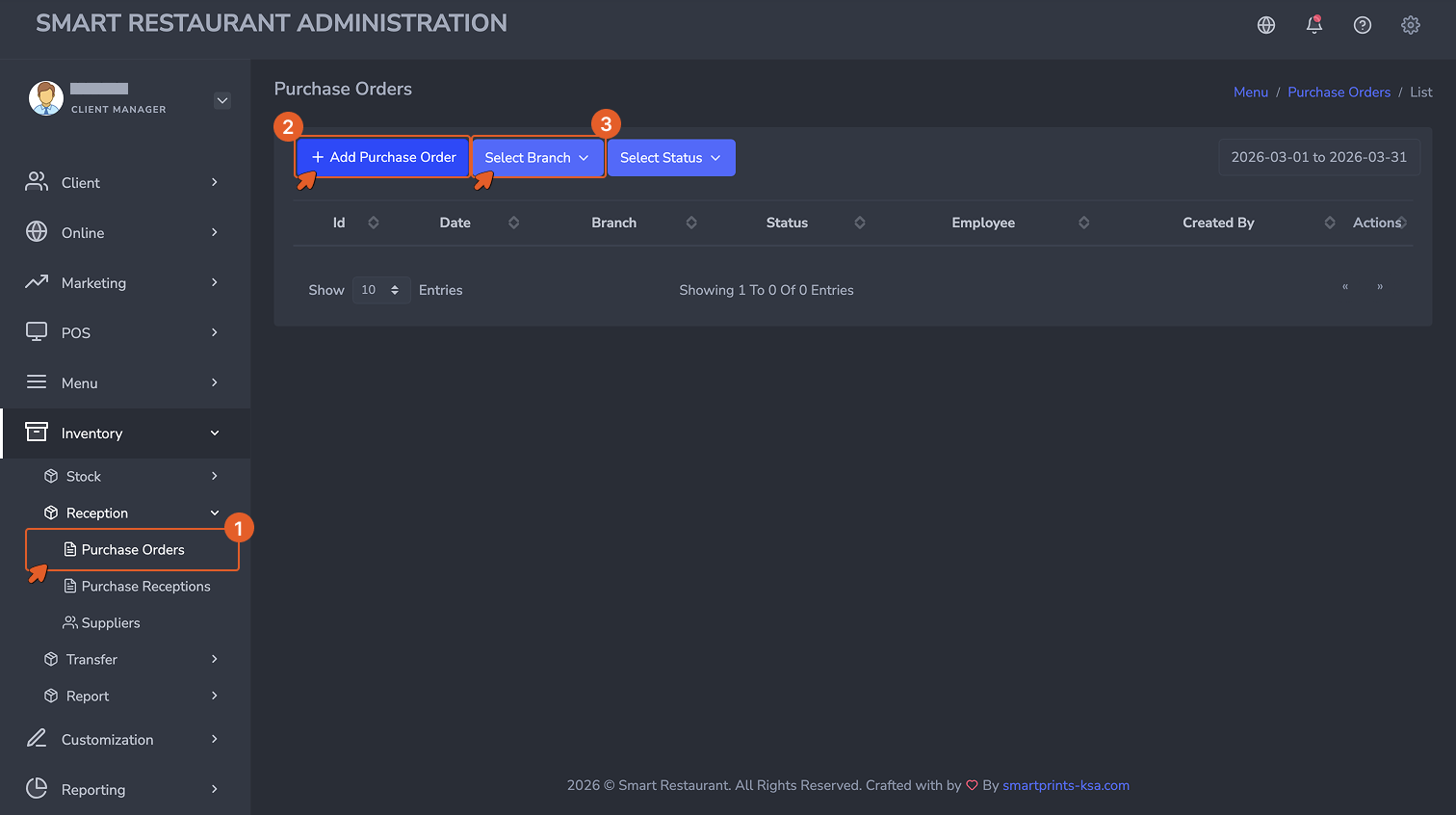Click the Client people icon in sidebar
The width and height of the screenshot is (1456, 815).
click(x=37, y=182)
